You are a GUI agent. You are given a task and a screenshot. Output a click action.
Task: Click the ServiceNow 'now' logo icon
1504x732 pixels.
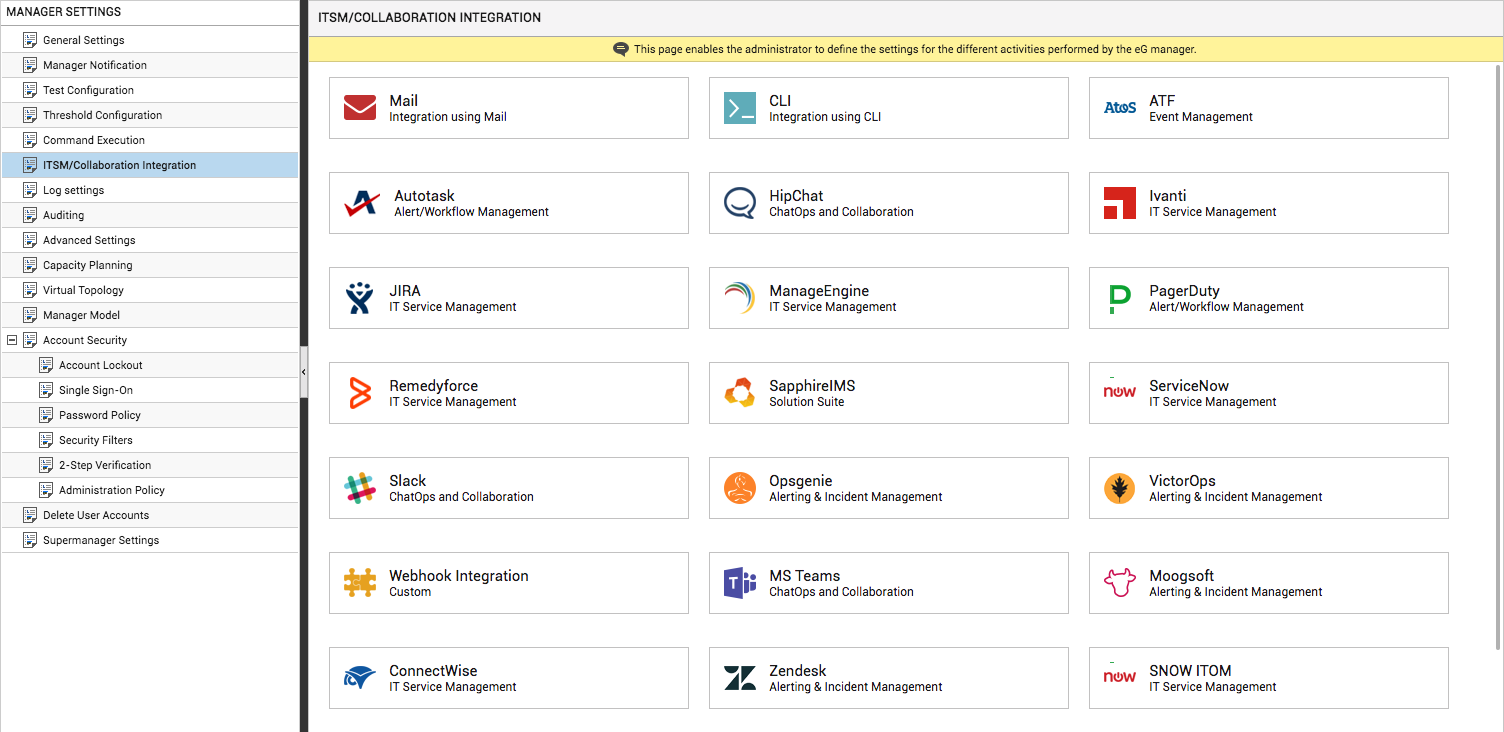tap(1120, 391)
